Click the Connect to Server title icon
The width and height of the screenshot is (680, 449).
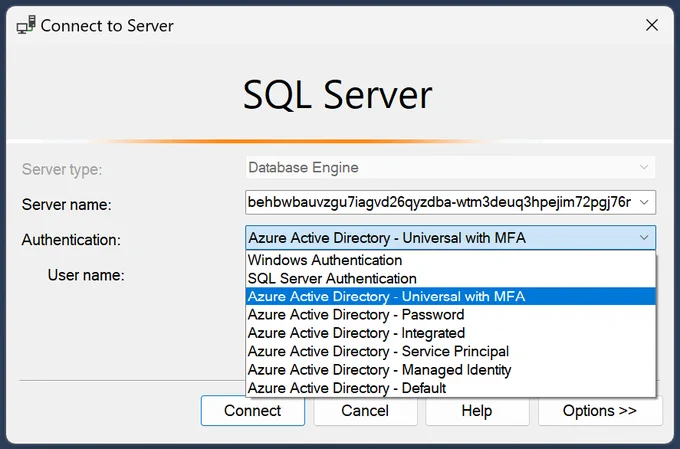26,25
